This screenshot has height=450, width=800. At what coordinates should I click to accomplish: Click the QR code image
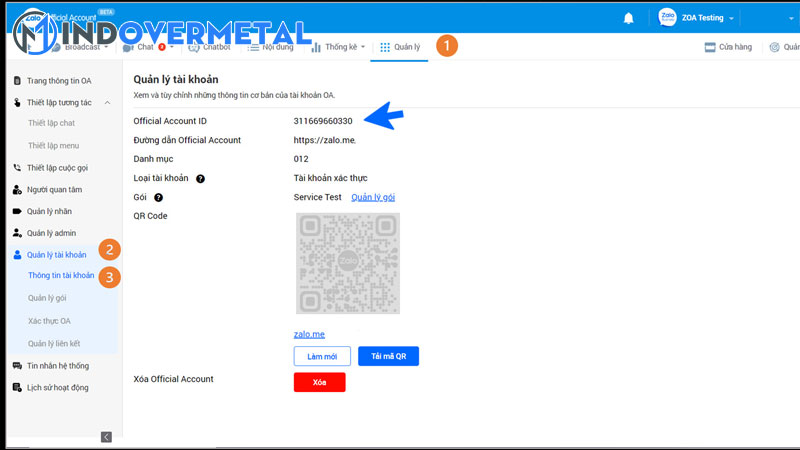tap(347, 263)
